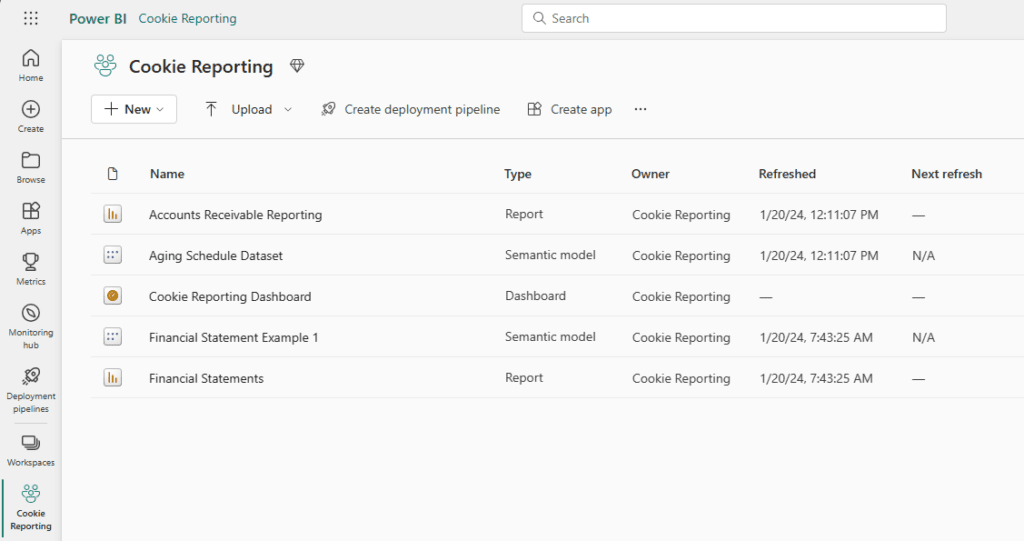This screenshot has width=1024, height=541.
Task: Open the Workspaces pane
Action: 31,450
